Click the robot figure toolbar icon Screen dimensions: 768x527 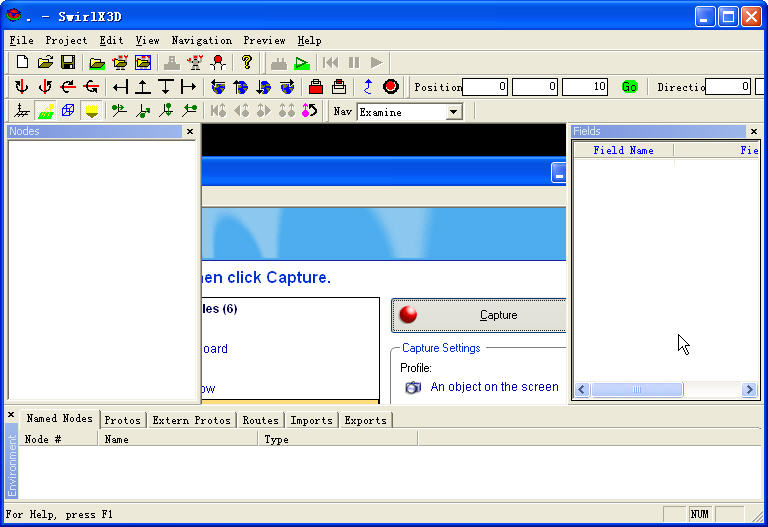[x=195, y=62]
